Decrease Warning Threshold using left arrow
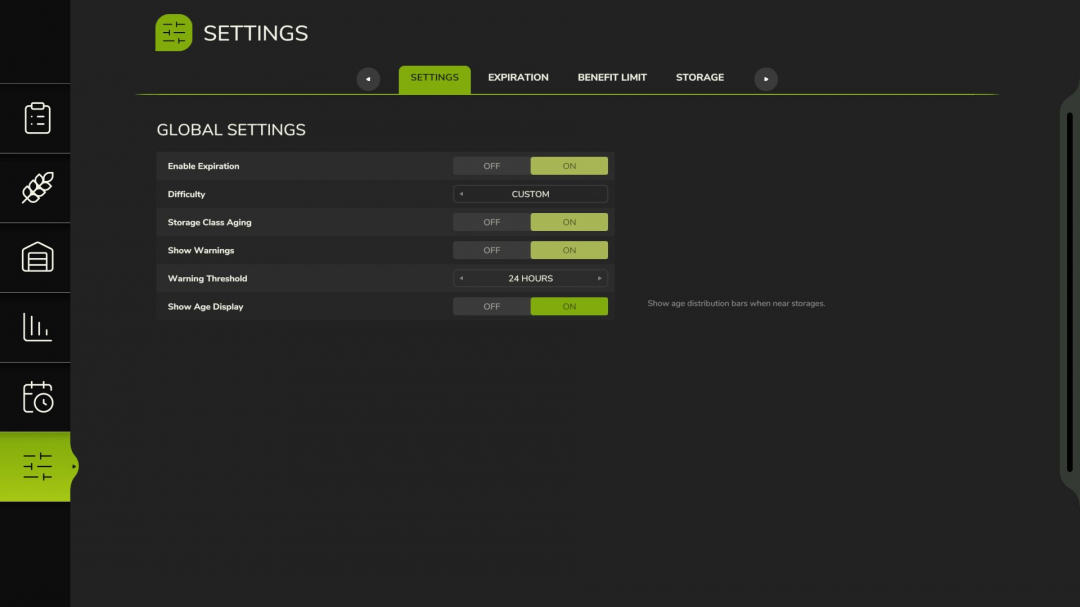The height and width of the screenshot is (607, 1080). pos(461,278)
